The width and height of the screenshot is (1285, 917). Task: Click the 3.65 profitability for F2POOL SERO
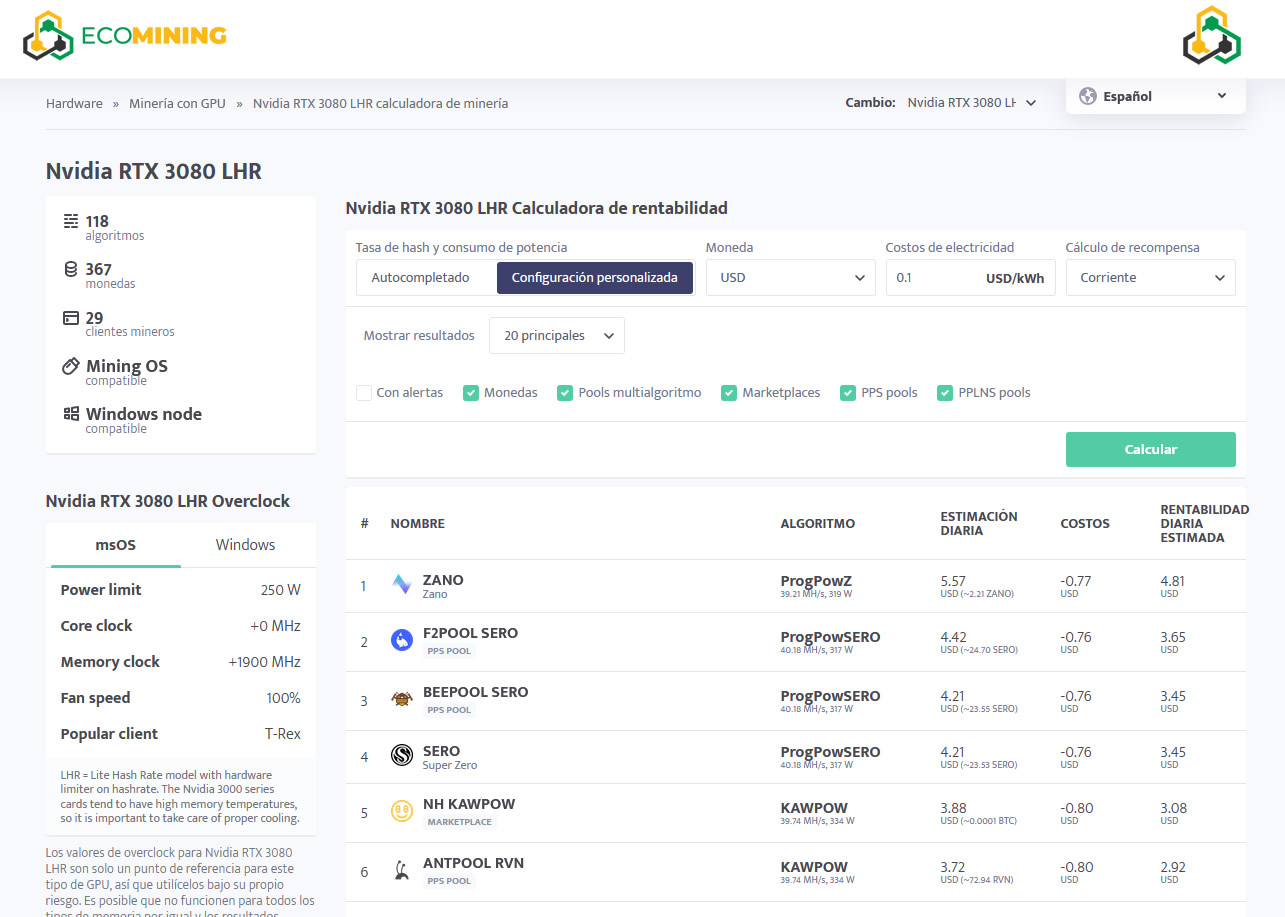tap(1172, 636)
